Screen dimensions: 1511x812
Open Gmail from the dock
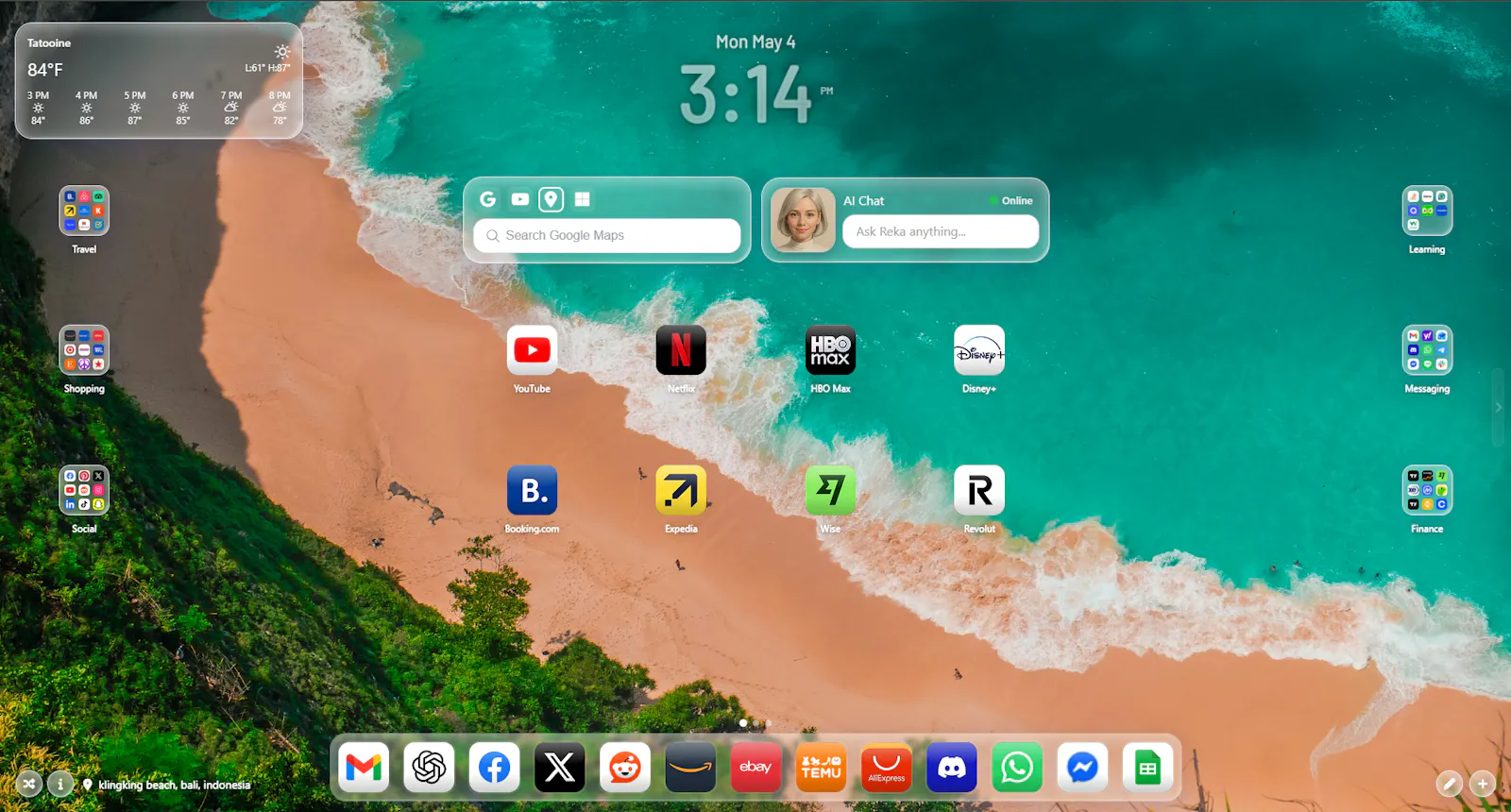[x=364, y=768]
